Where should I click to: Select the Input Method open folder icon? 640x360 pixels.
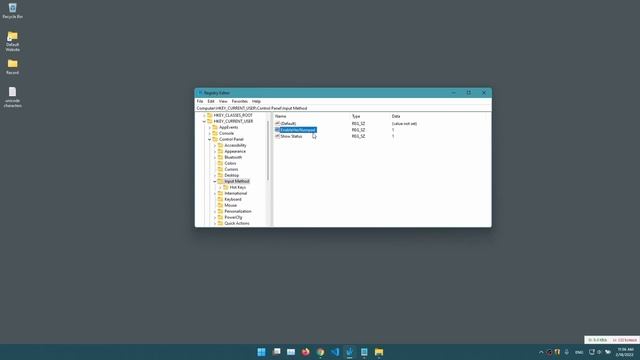pos(220,181)
